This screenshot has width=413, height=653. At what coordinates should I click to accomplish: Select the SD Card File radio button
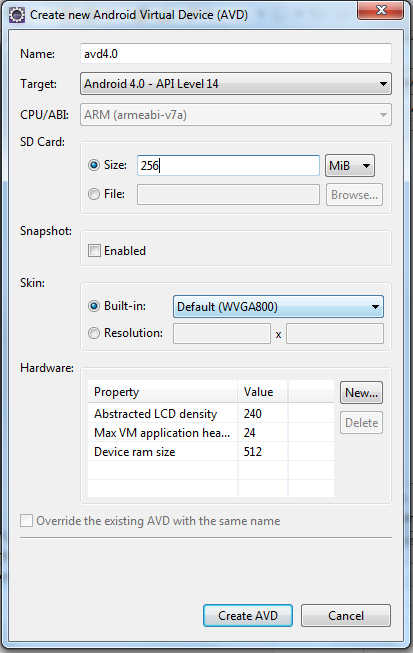[x=94, y=194]
